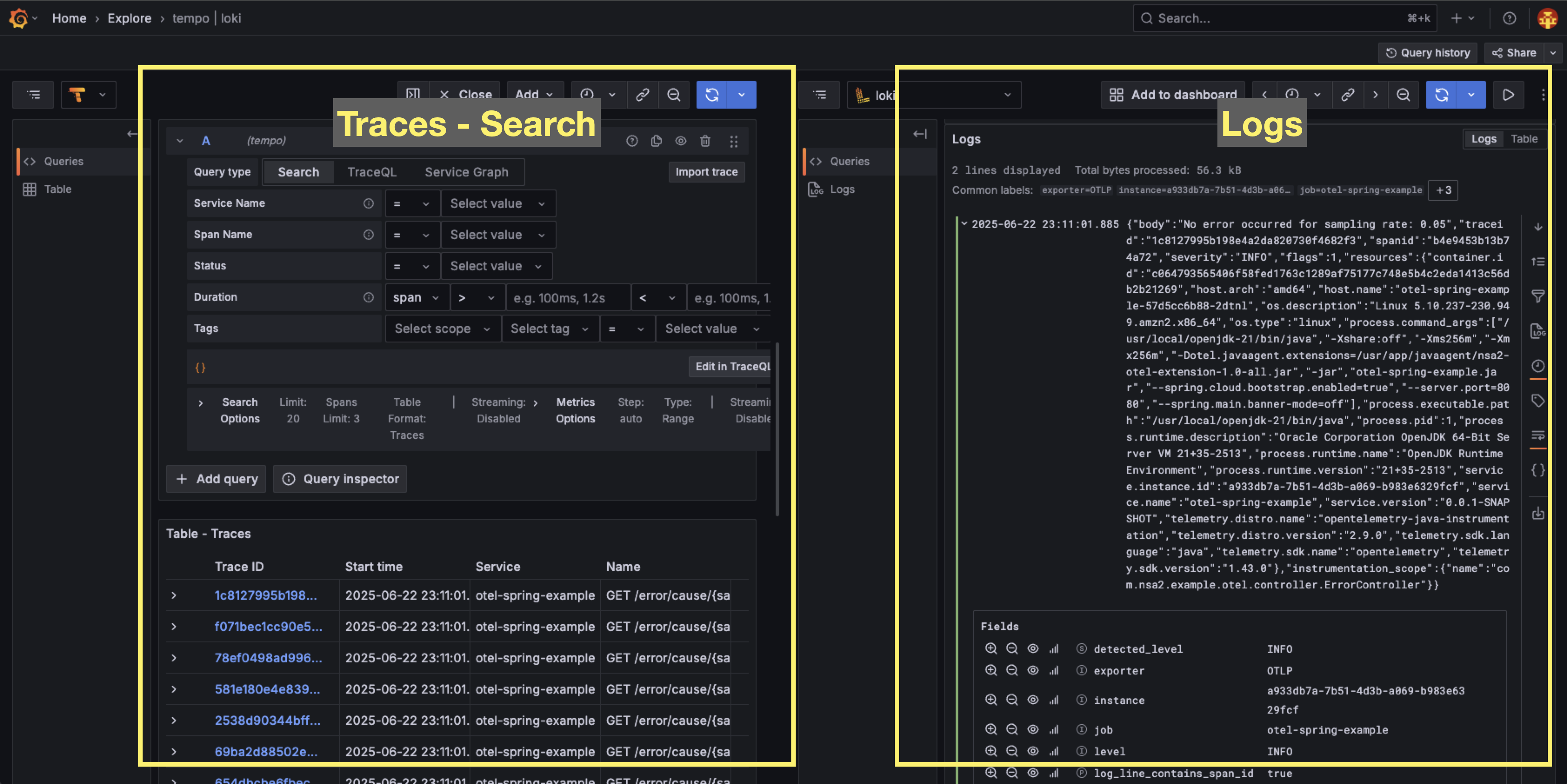Open the help question-mark icon in top bar
Image resolution: width=1567 pixels, height=784 pixels.
1509,18
